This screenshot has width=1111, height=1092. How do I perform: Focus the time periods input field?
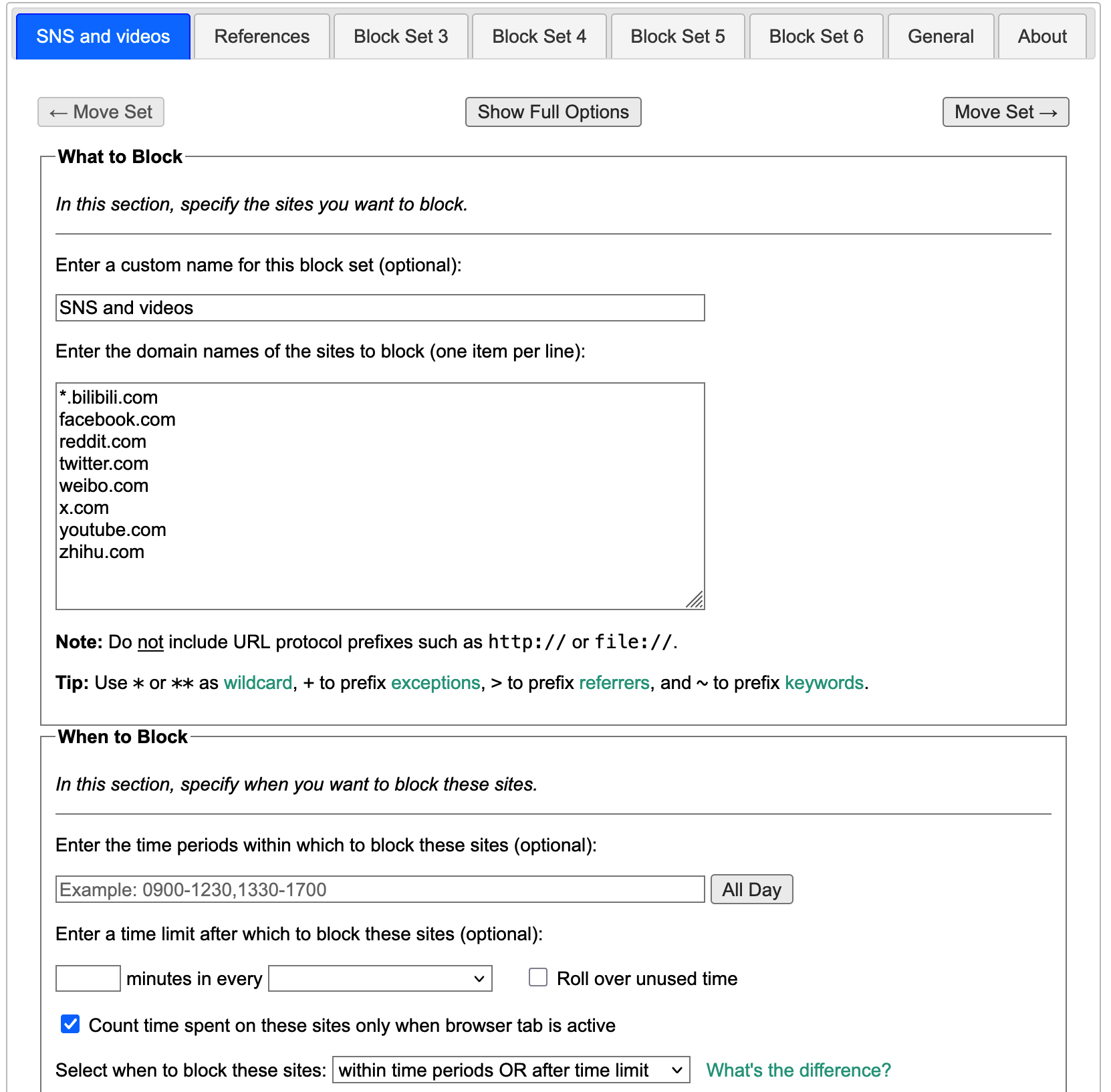380,890
